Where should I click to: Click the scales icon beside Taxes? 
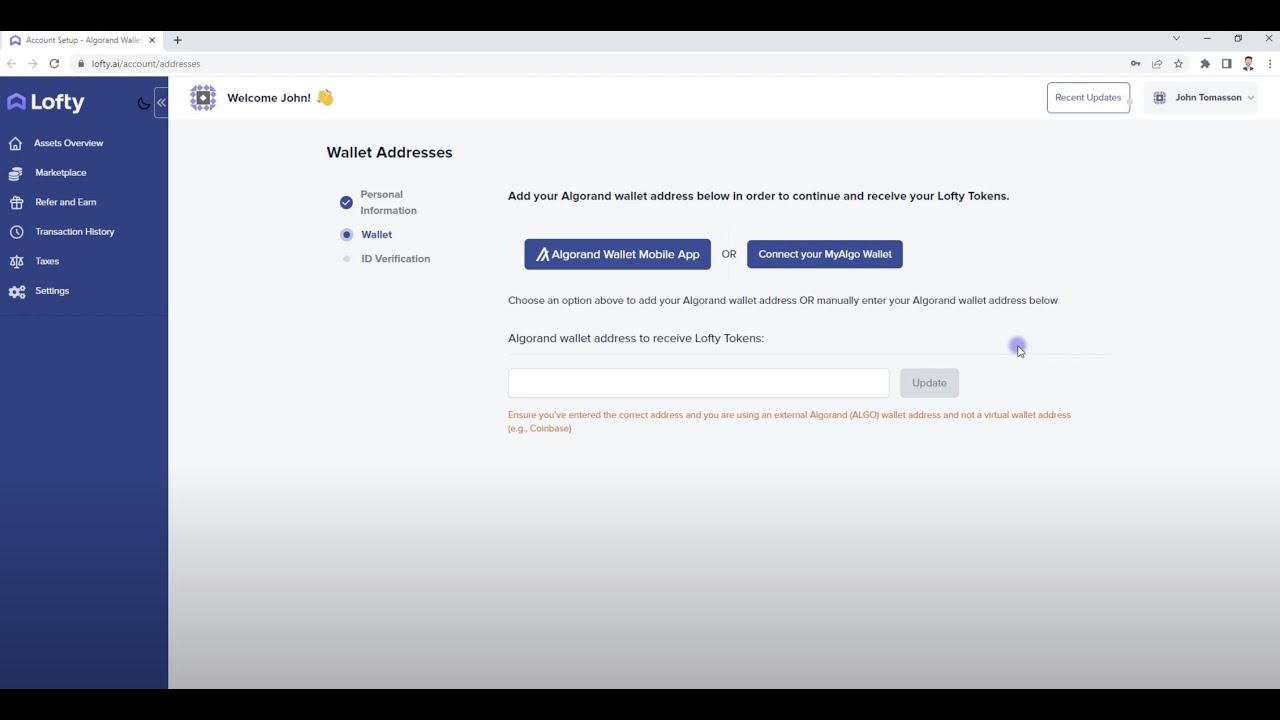tap(15, 261)
